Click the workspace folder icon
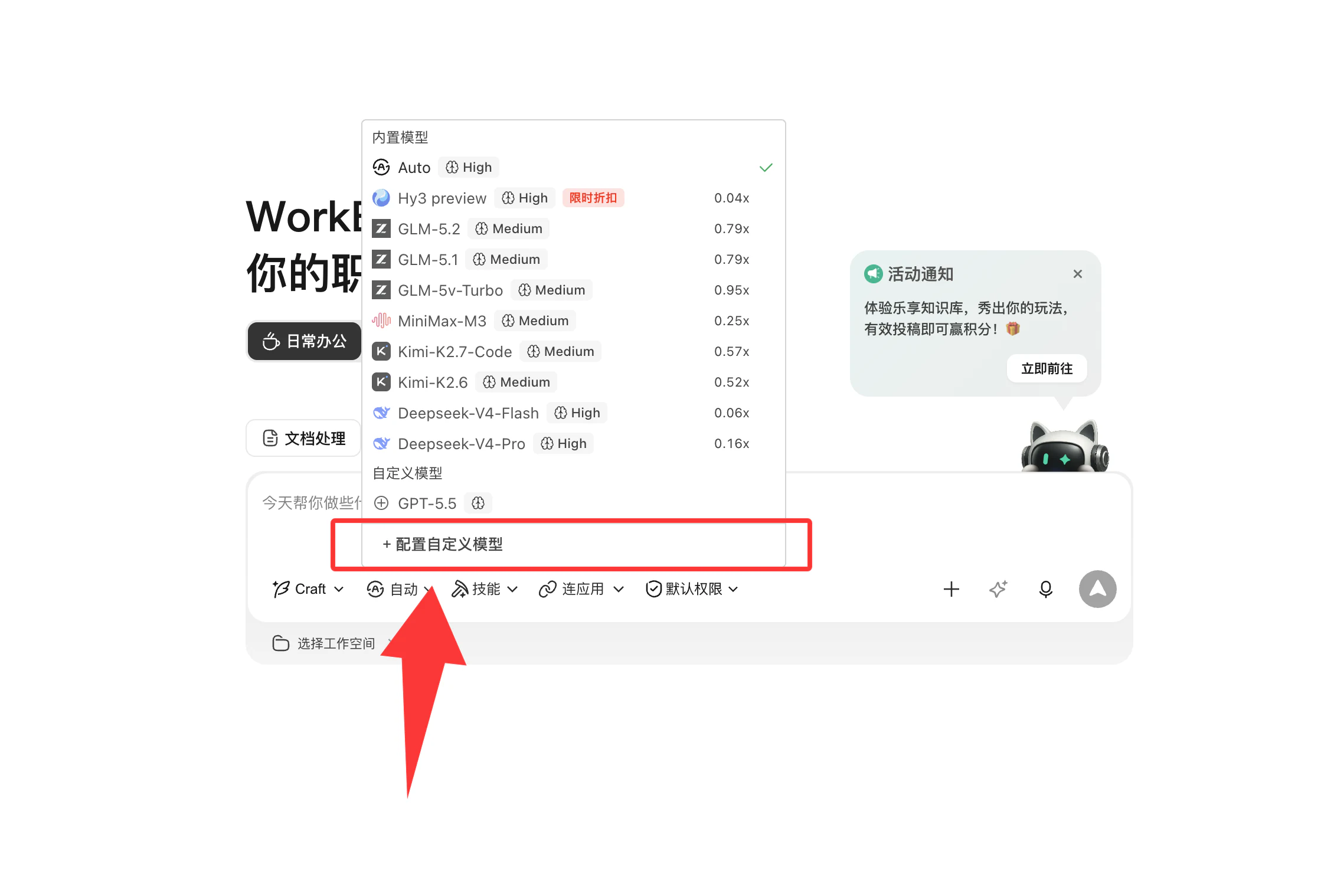Image resolution: width=1321 pixels, height=896 pixels. [x=281, y=643]
